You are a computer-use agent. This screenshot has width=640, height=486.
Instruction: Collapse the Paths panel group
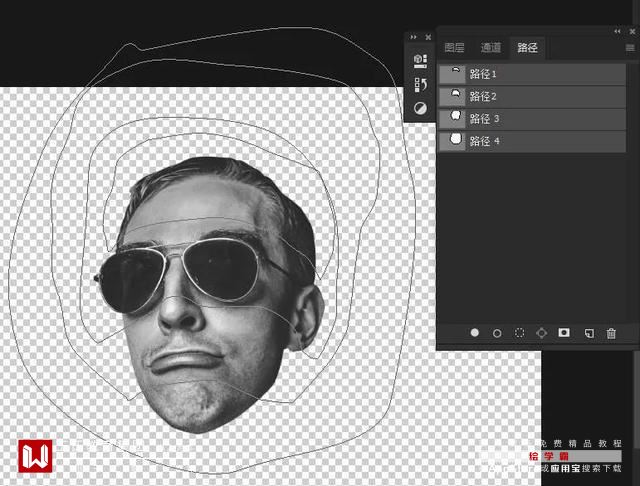617,31
